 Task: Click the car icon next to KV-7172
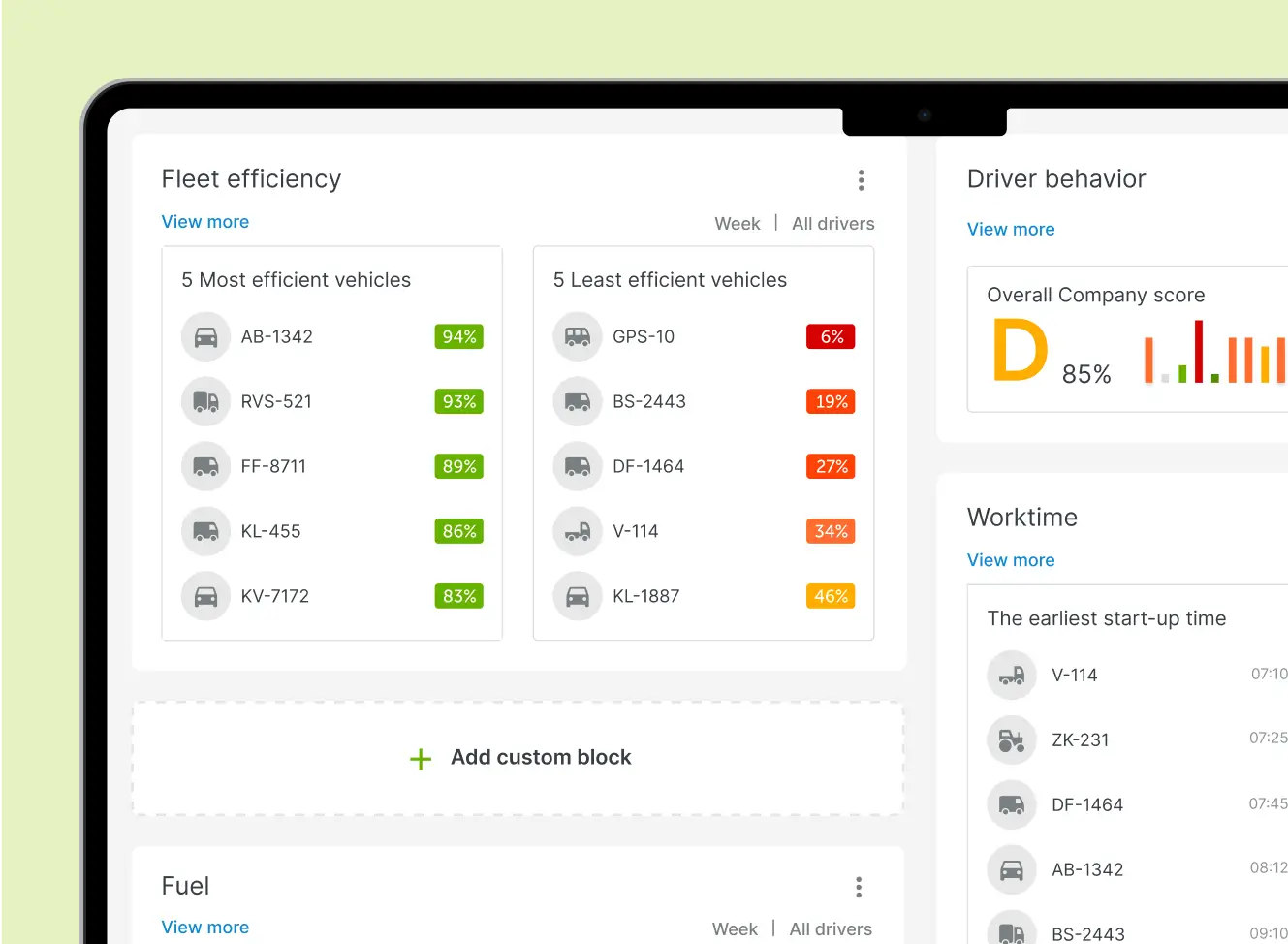click(205, 597)
